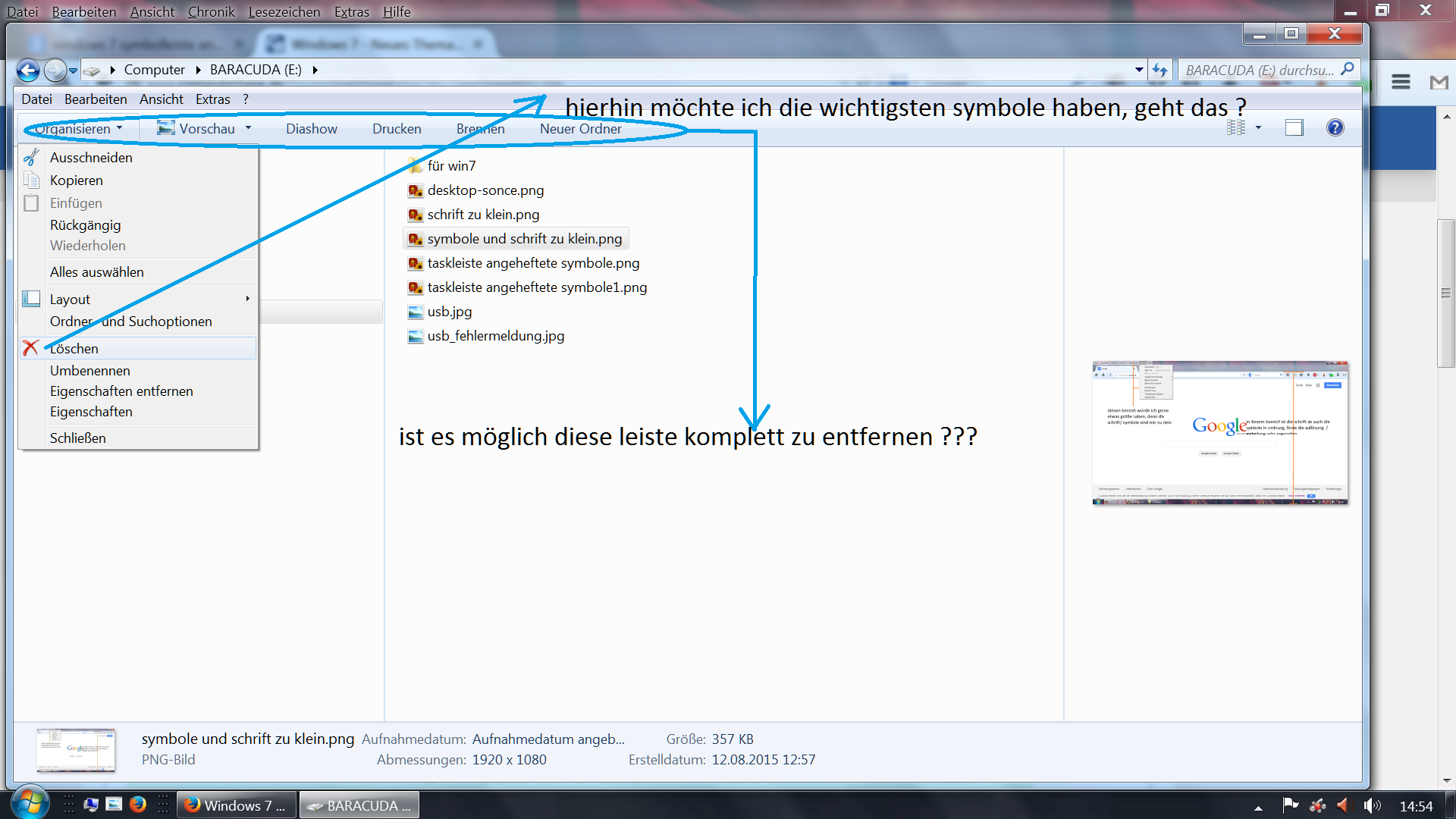
Task: Click the Firefox icon in quick launch
Action: pos(137,805)
